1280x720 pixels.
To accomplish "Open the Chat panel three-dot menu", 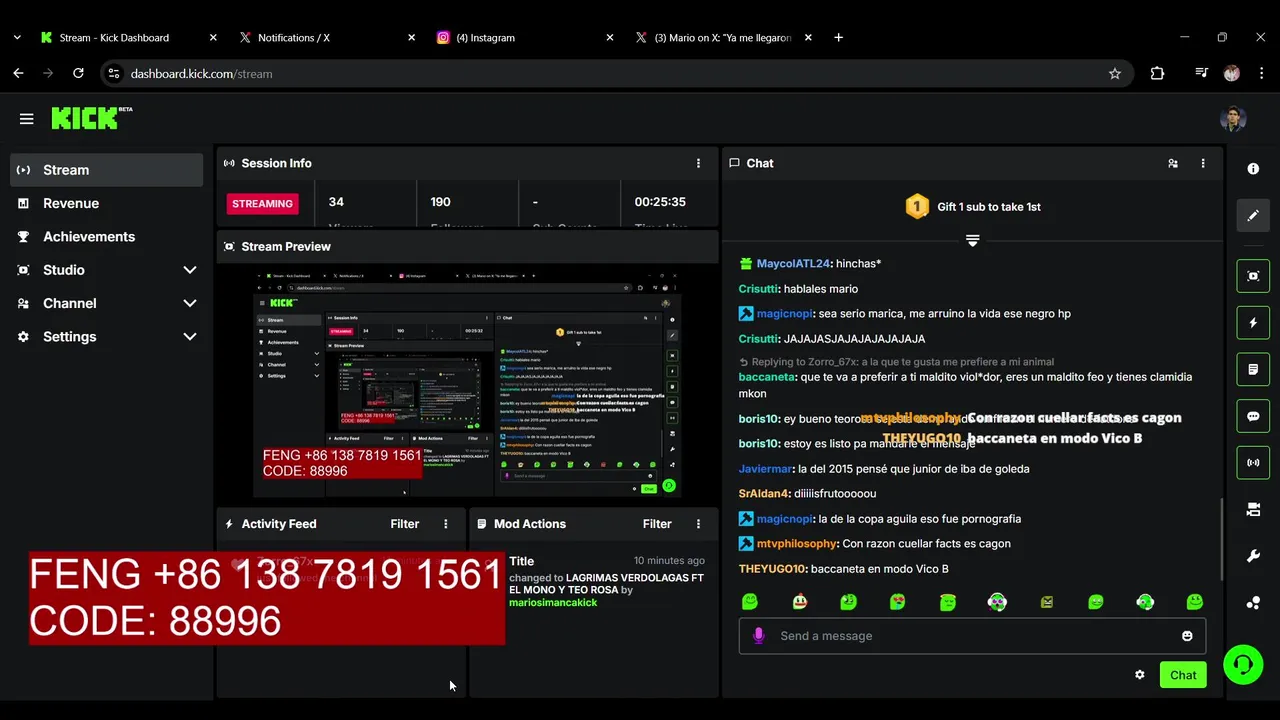I will click(x=1203, y=163).
